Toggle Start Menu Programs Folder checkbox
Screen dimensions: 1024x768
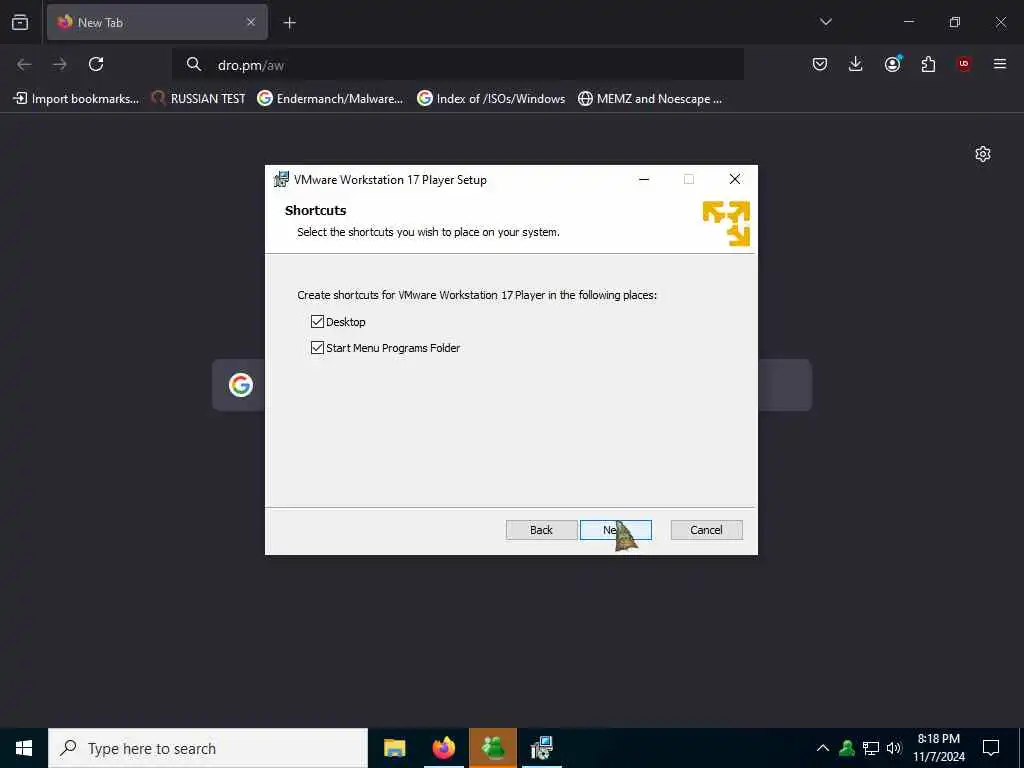(317, 347)
